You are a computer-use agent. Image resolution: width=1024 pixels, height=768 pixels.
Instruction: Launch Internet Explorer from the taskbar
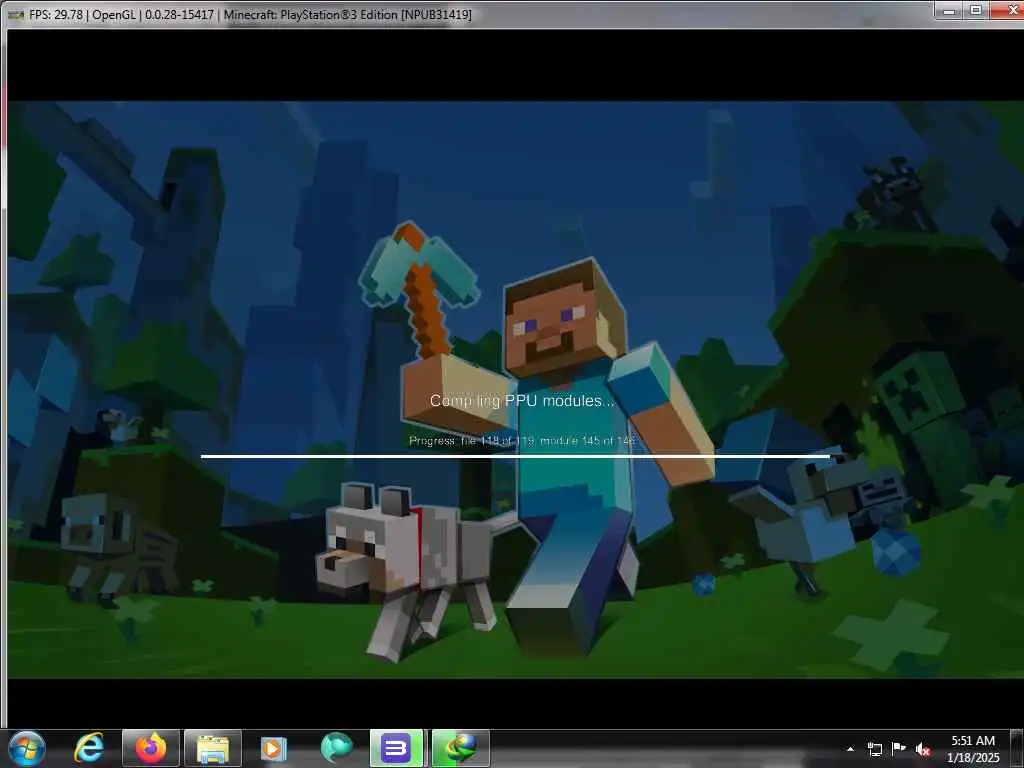(x=89, y=748)
